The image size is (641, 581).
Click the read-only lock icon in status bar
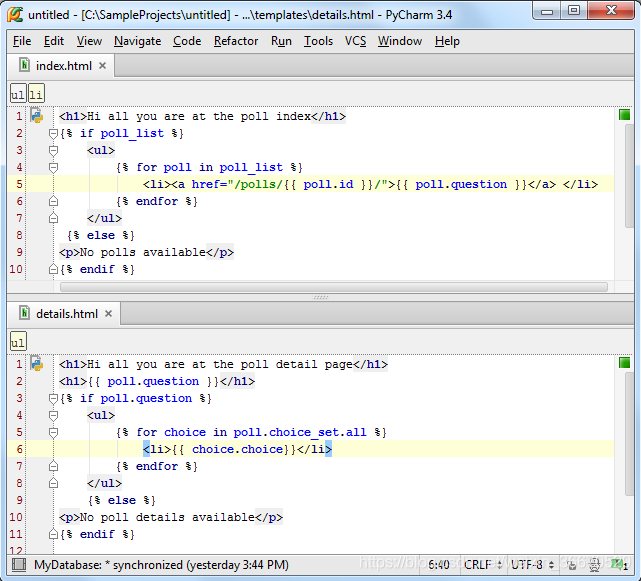pyautogui.click(x=572, y=565)
